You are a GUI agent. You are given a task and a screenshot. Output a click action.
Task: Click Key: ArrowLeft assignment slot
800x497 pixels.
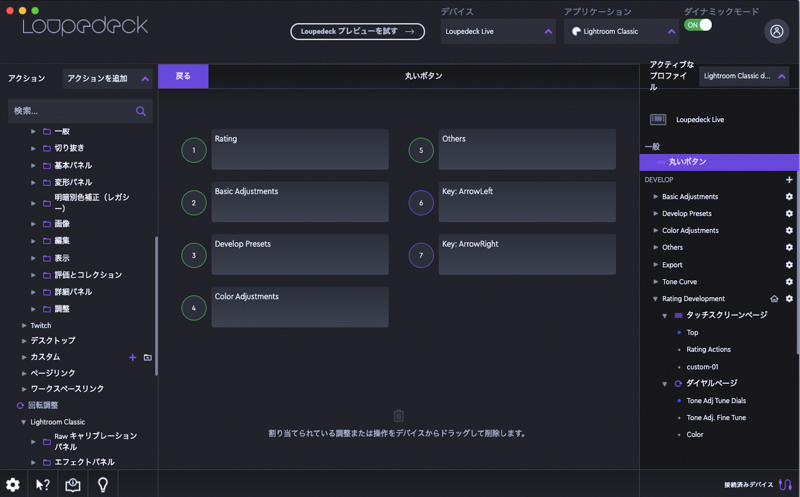tap(527, 202)
